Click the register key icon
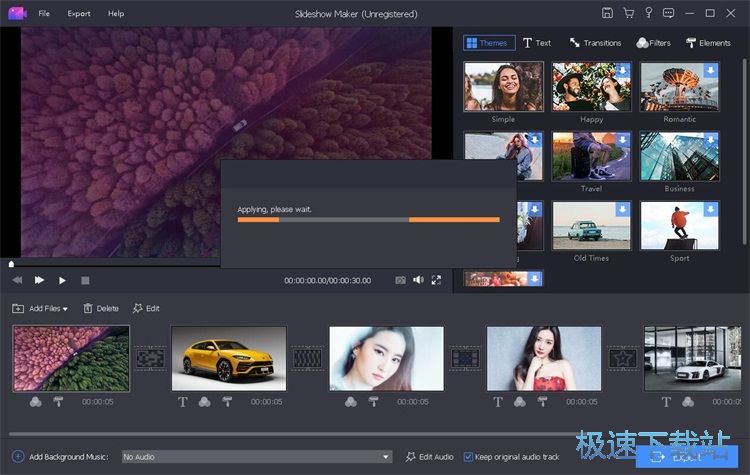Screen dimensions: 750x475 tap(650, 13)
